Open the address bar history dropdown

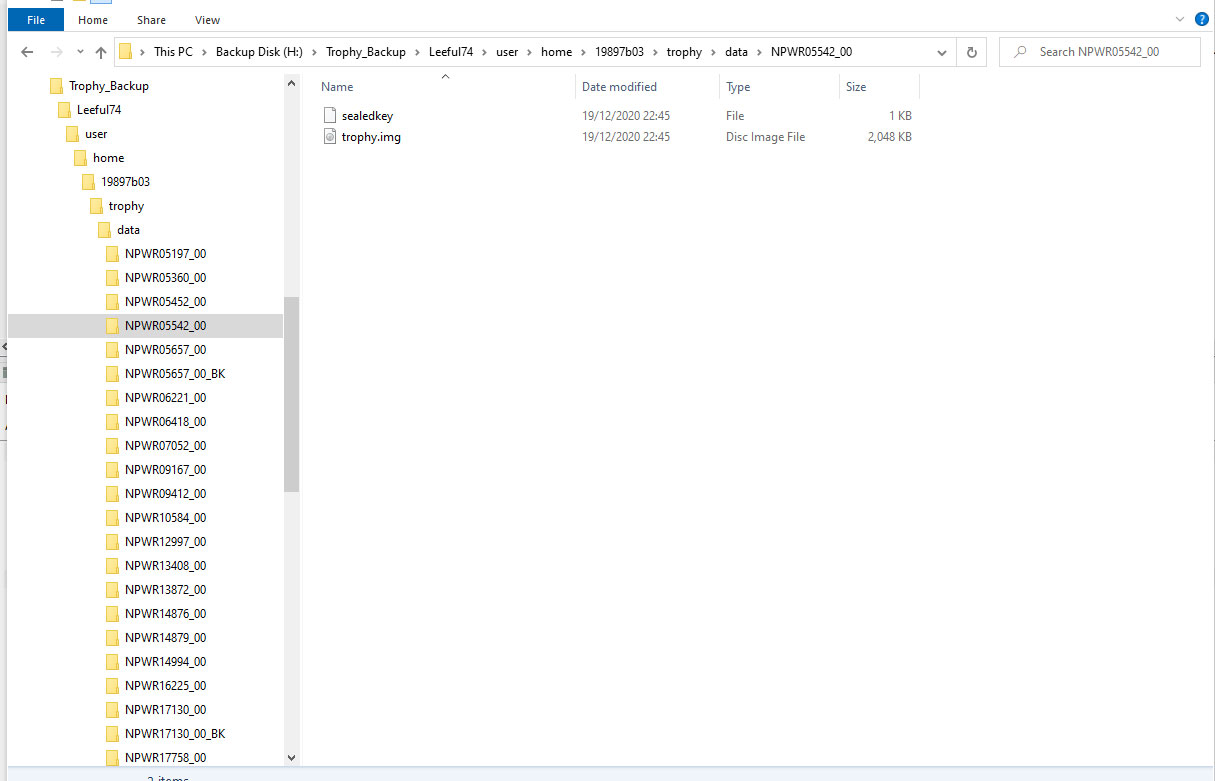(x=942, y=52)
